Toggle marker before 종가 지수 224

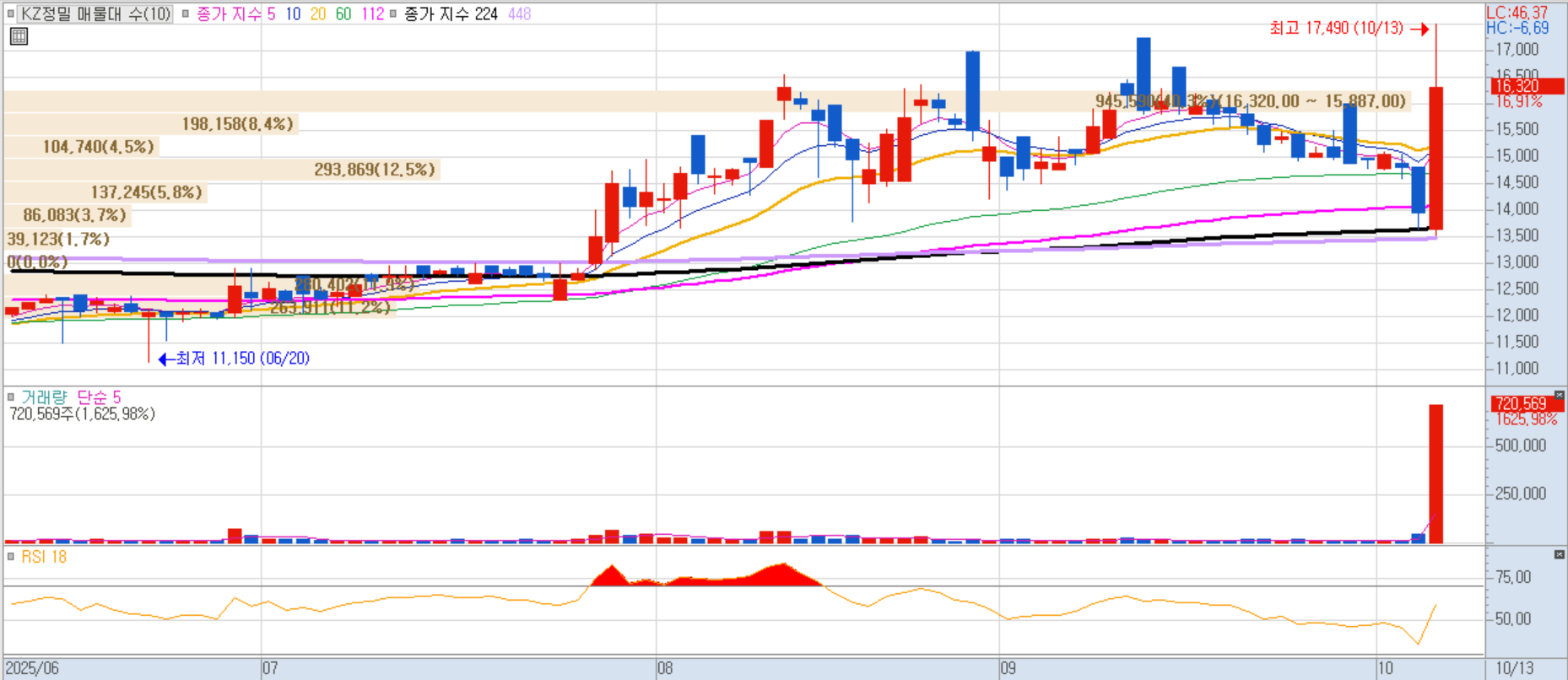point(393,13)
